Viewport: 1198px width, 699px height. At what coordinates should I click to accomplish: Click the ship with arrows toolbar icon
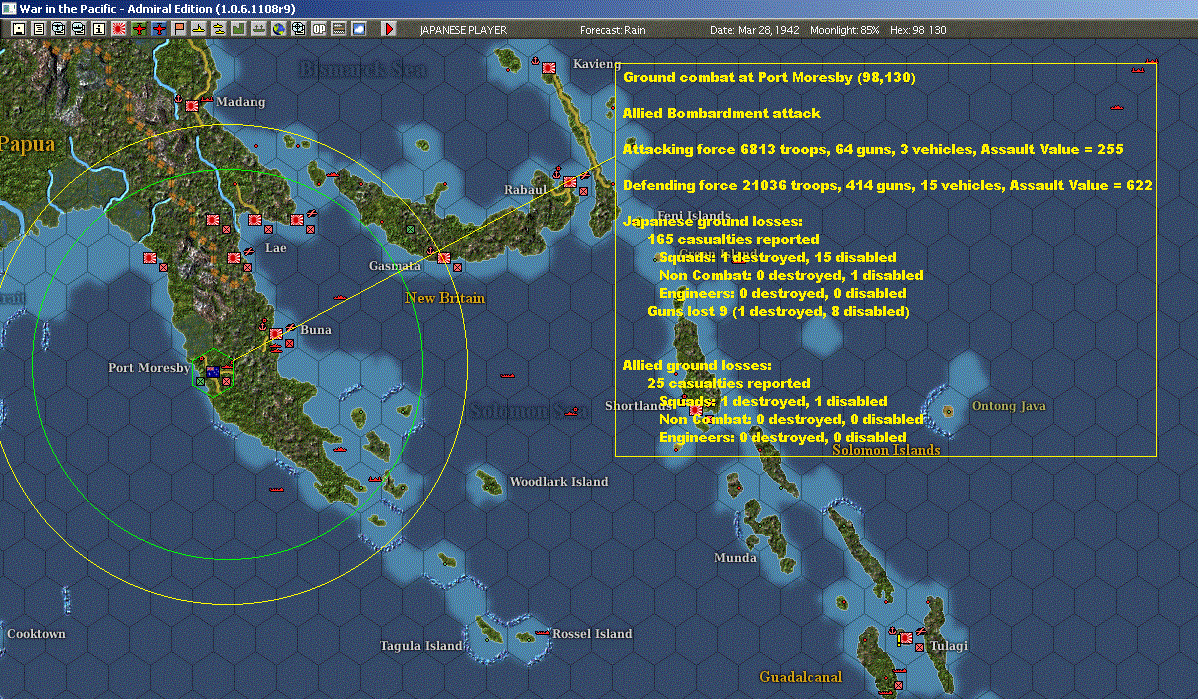pos(258,29)
